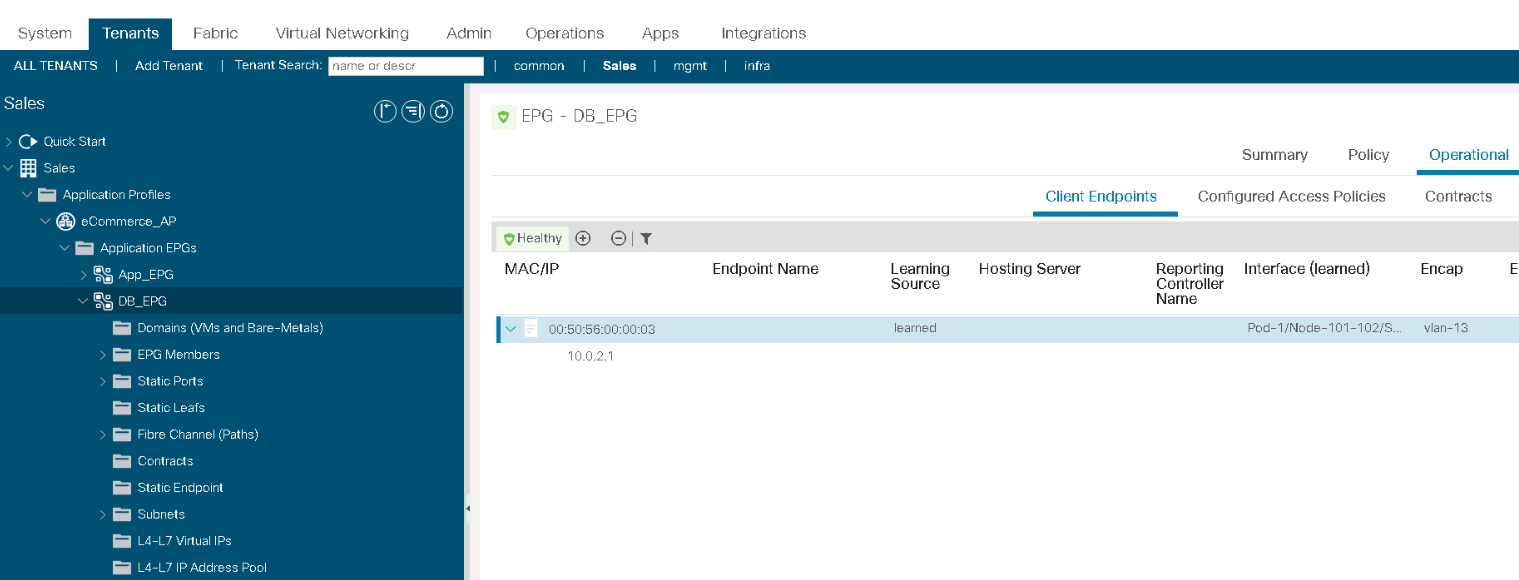Open the Admin menu tab
1519x580 pixels.
pos(469,33)
